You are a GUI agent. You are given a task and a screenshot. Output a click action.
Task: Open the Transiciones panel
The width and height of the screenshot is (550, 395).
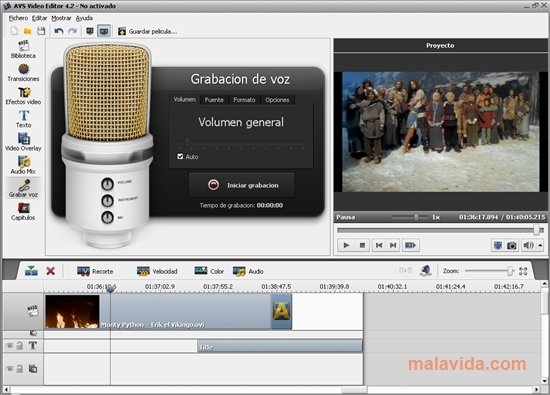(23, 72)
